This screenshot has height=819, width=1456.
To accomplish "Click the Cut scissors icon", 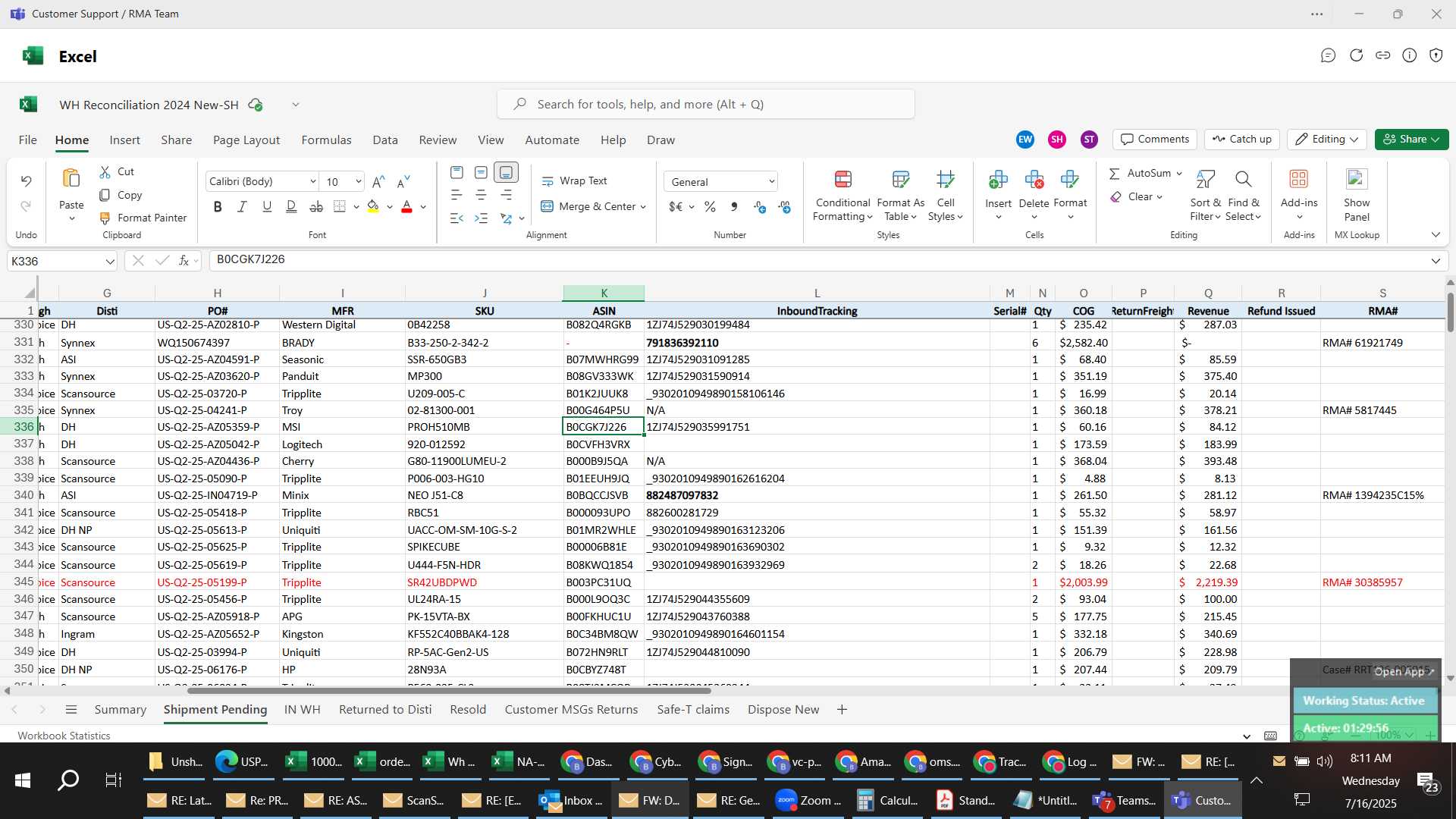I will point(105,172).
